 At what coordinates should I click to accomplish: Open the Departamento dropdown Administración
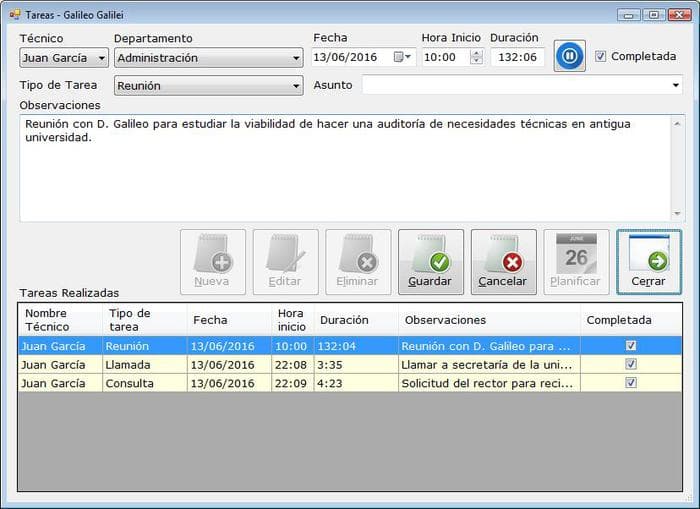208,58
